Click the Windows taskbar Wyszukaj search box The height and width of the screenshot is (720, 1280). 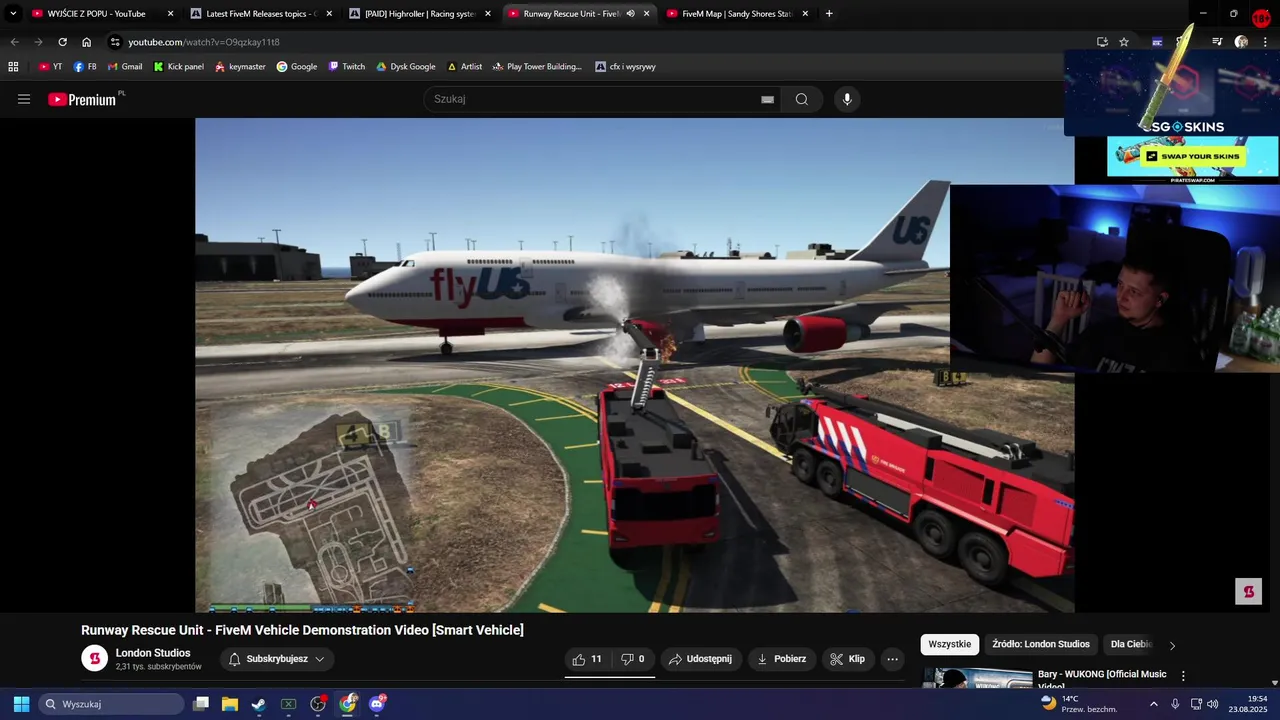(112, 704)
